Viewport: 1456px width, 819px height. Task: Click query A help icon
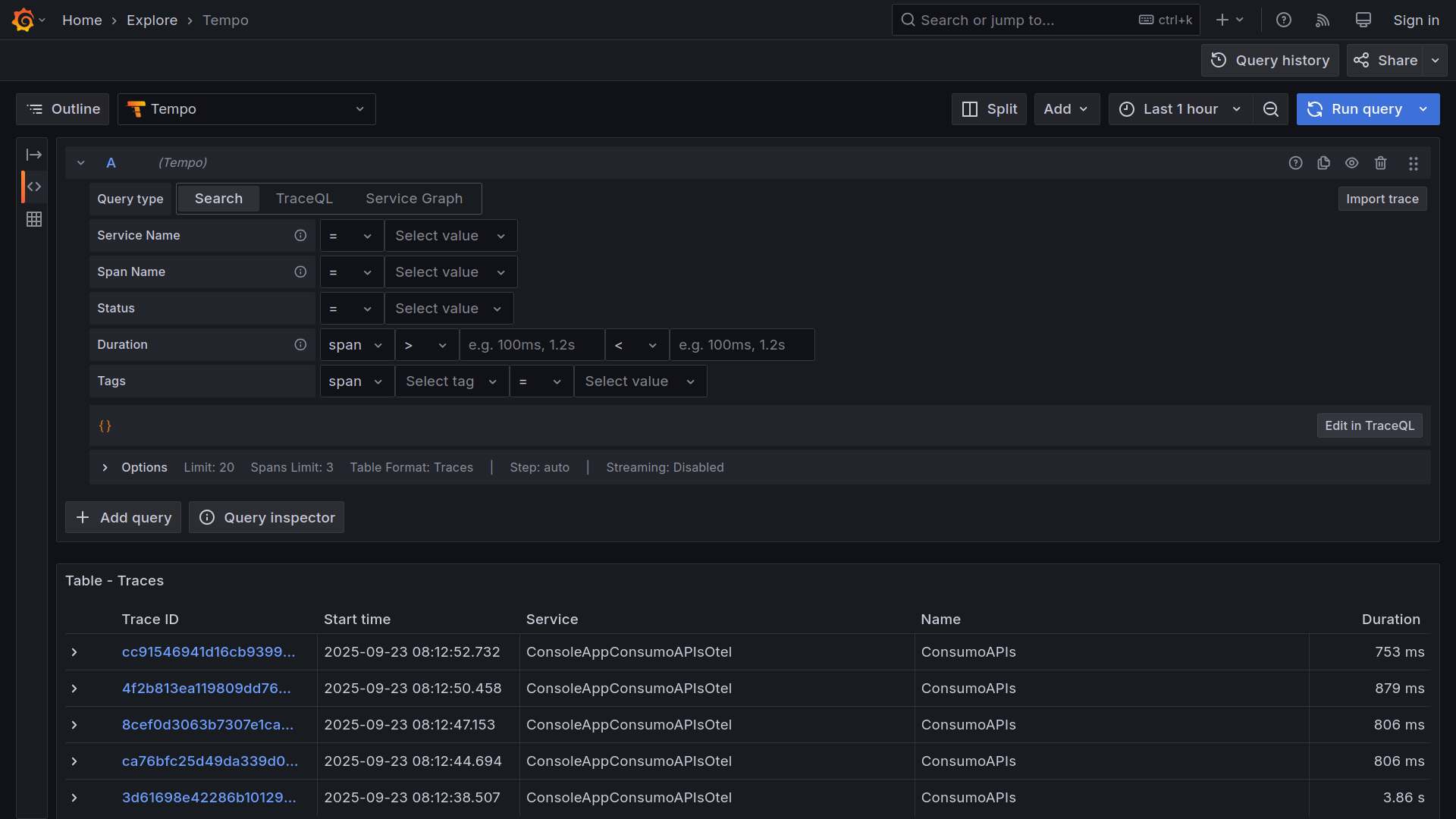[1295, 163]
